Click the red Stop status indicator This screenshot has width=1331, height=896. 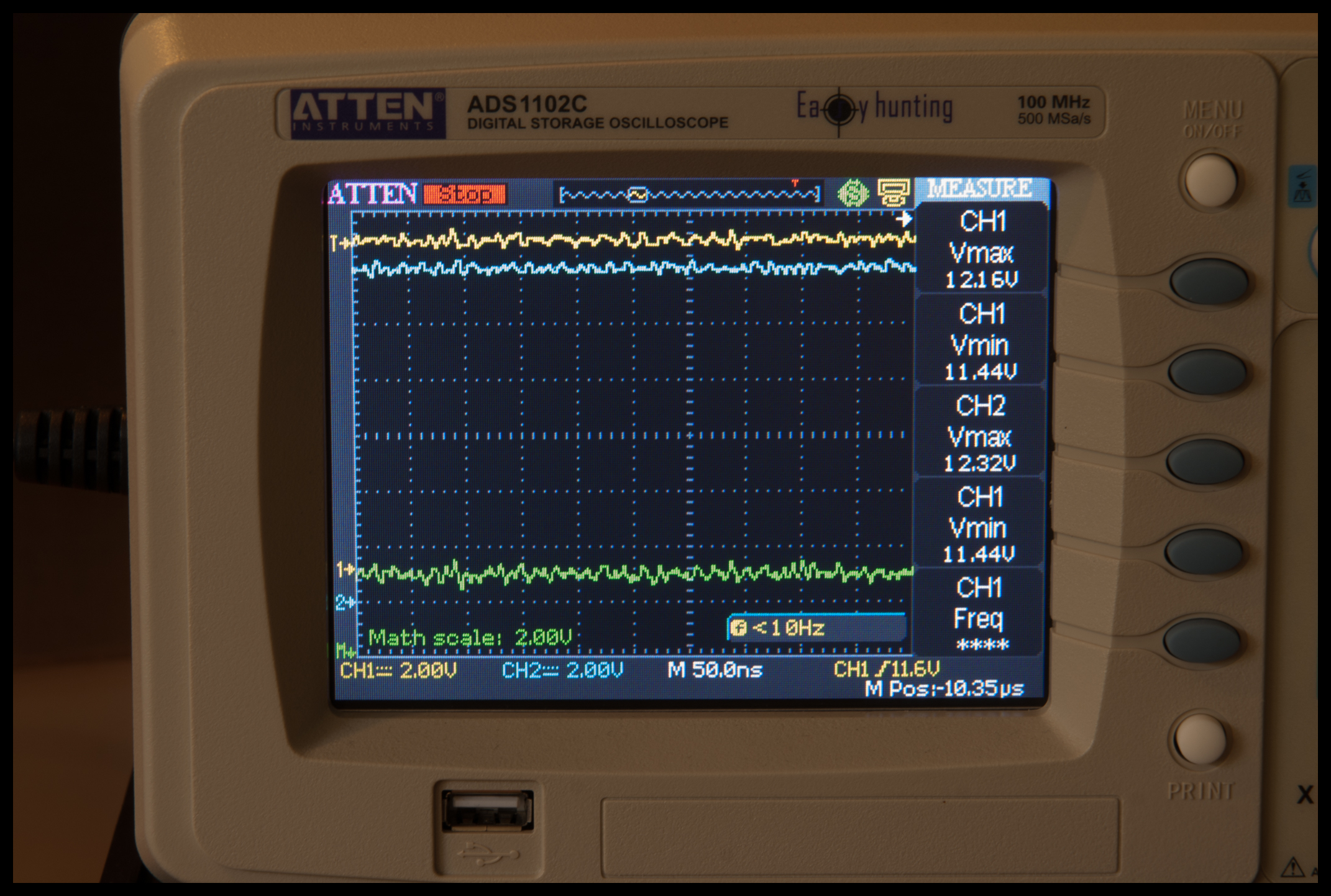pyautogui.click(x=465, y=194)
